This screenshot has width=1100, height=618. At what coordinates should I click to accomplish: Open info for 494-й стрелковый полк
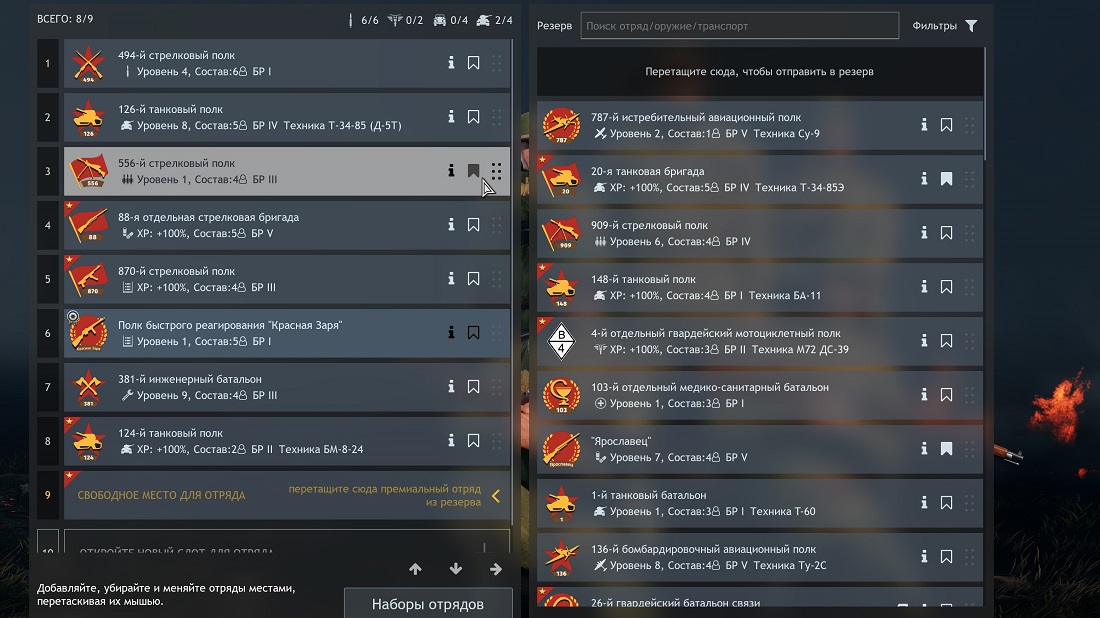point(451,62)
